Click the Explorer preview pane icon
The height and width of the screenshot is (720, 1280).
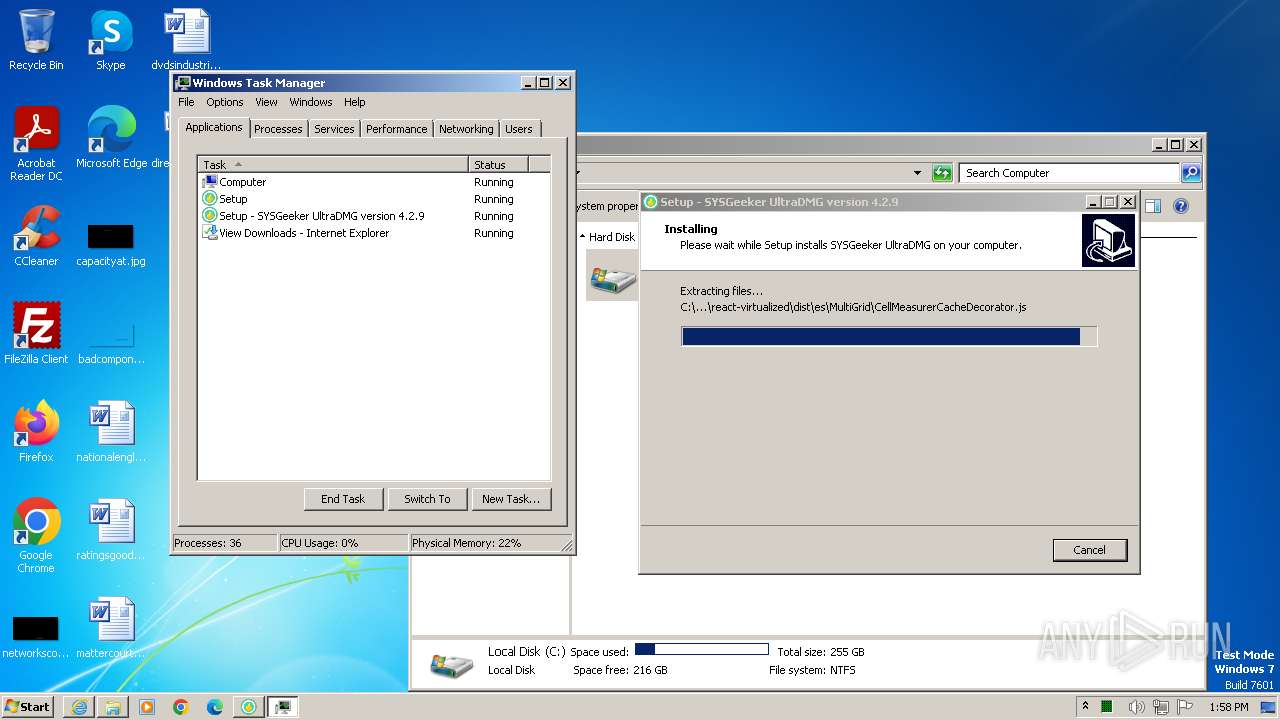click(1153, 206)
